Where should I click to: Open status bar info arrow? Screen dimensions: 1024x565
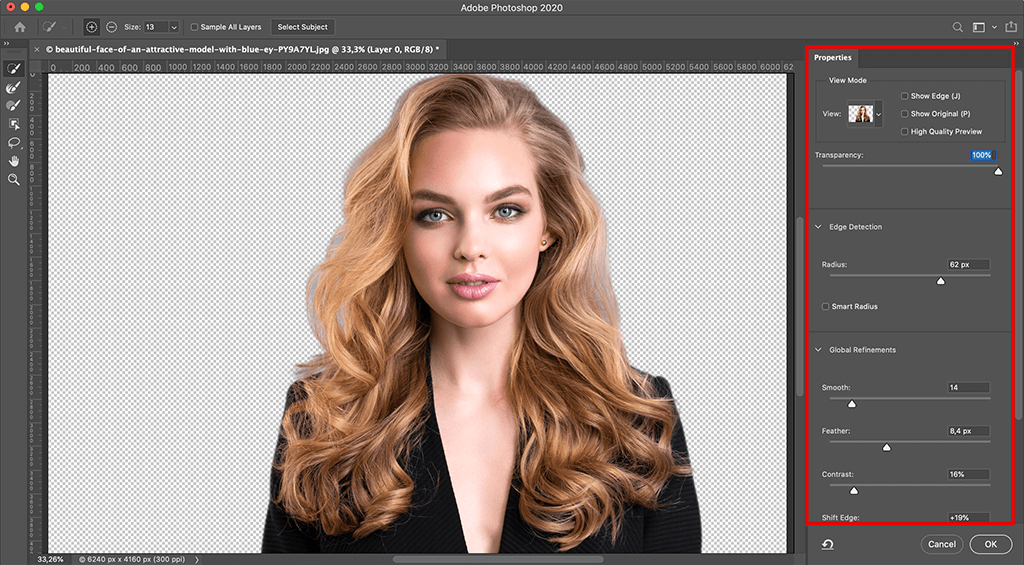tap(197, 560)
